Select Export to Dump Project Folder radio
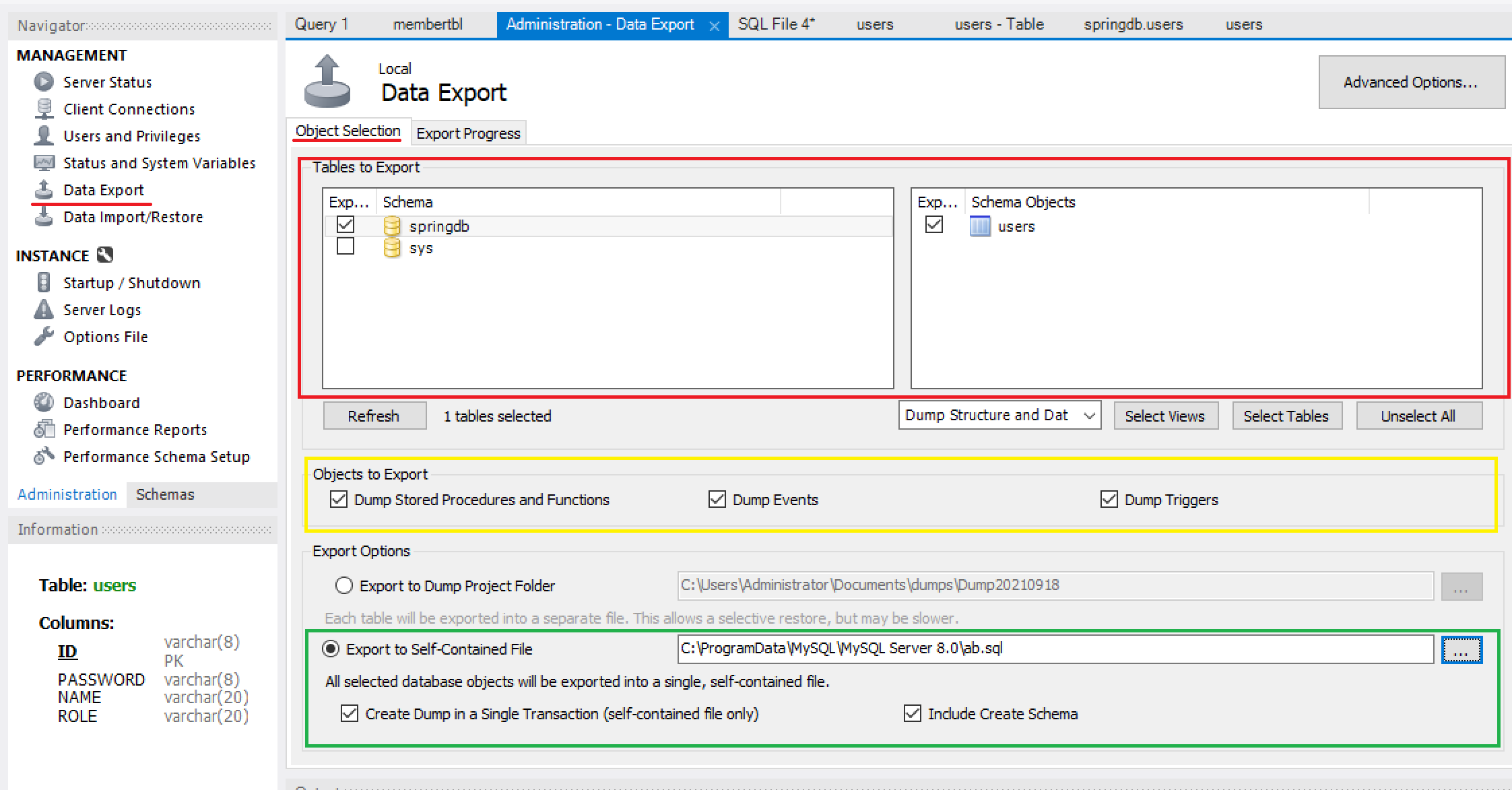 344,585
